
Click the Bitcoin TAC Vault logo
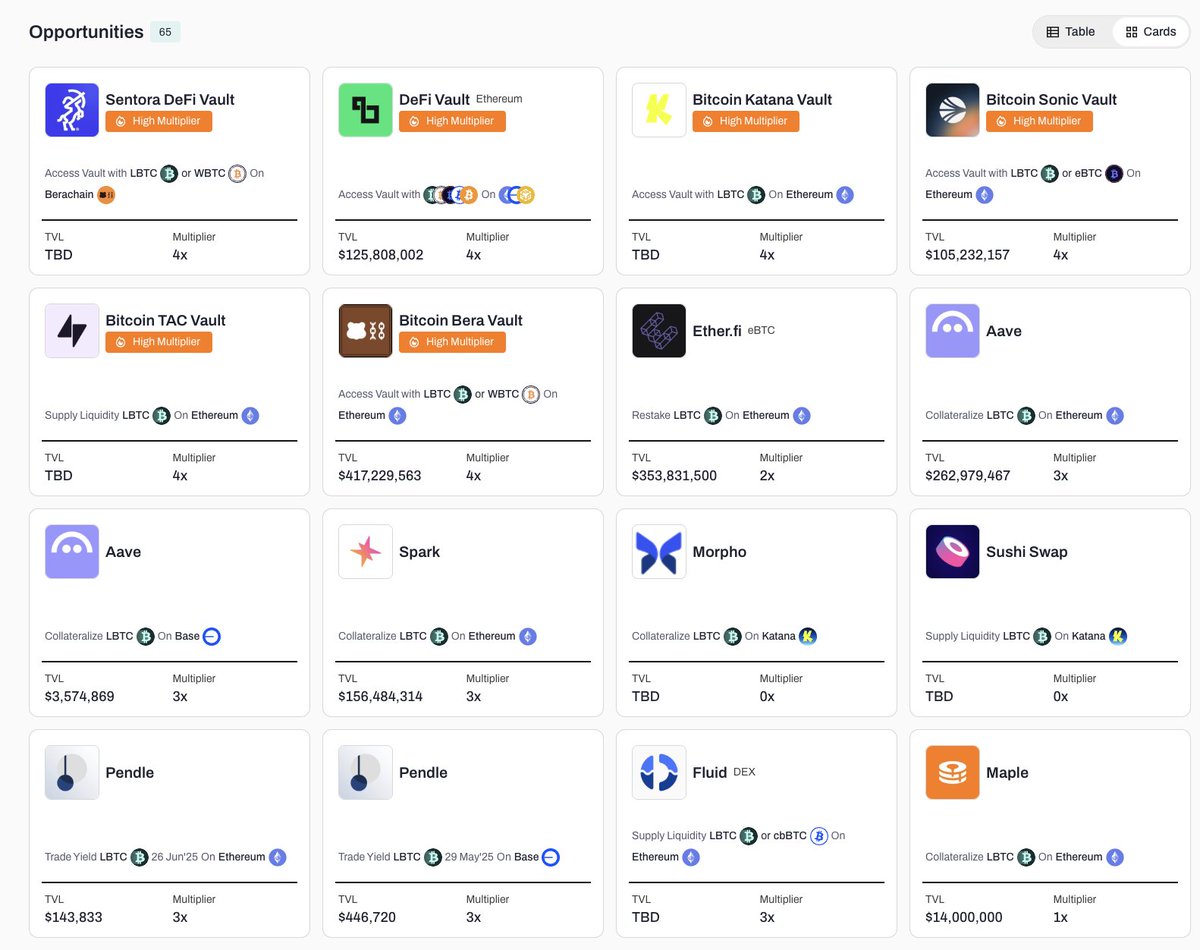72,331
